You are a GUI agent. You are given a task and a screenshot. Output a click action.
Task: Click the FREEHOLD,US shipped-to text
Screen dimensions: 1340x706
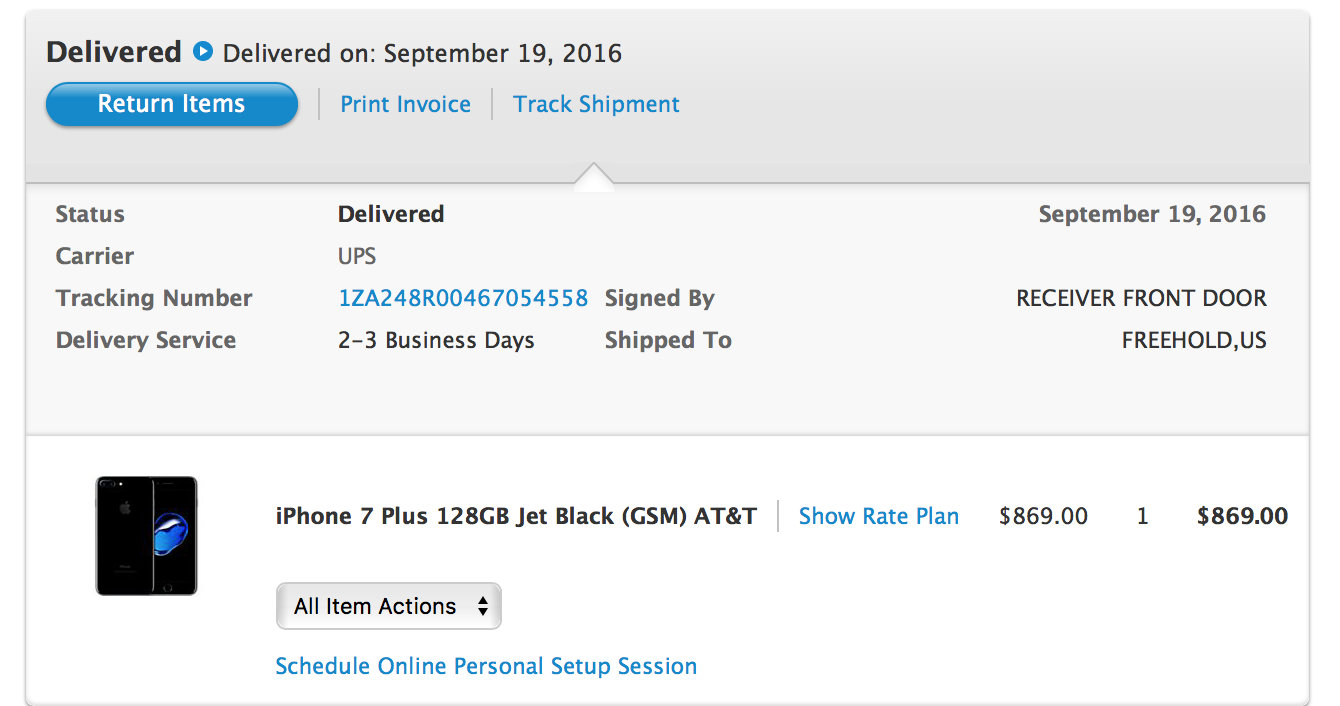coord(1194,340)
